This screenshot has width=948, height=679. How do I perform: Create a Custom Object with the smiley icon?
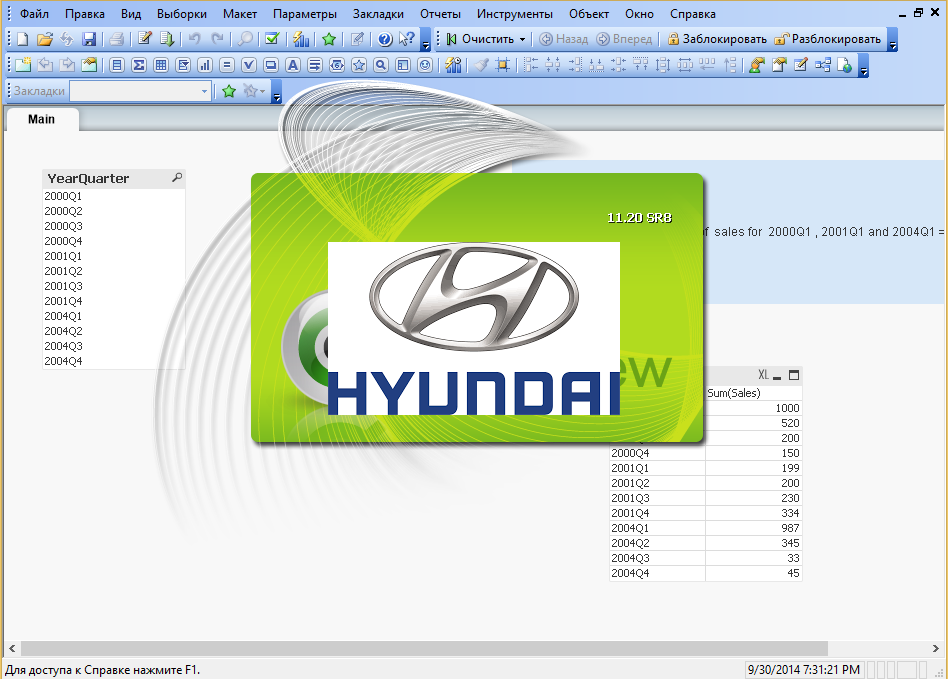click(425, 65)
